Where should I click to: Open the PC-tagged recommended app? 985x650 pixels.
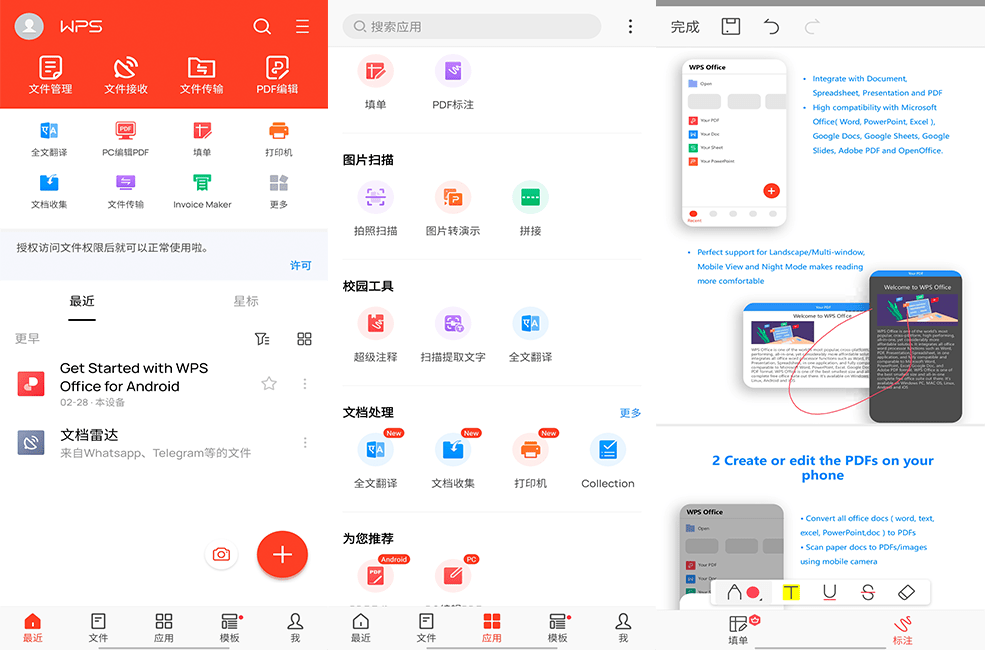453,575
